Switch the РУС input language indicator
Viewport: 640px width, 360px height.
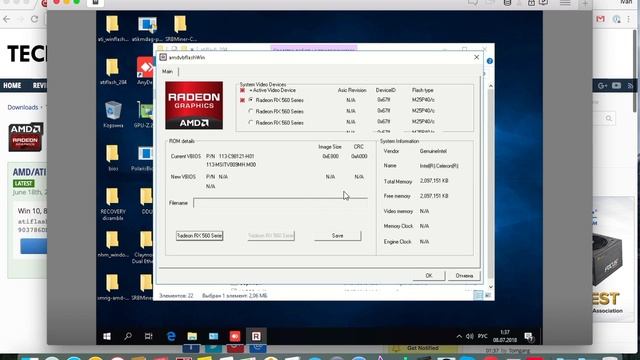[x=482, y=336]
